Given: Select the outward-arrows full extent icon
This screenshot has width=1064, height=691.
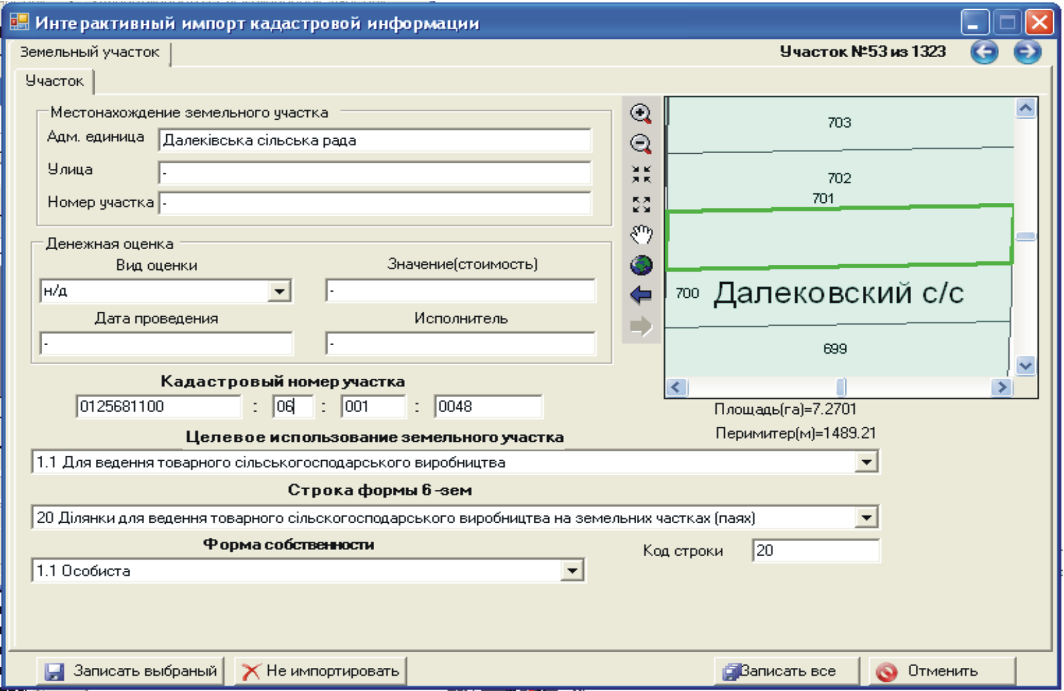Looking at the screenshot, I should [x=641, y=204].
